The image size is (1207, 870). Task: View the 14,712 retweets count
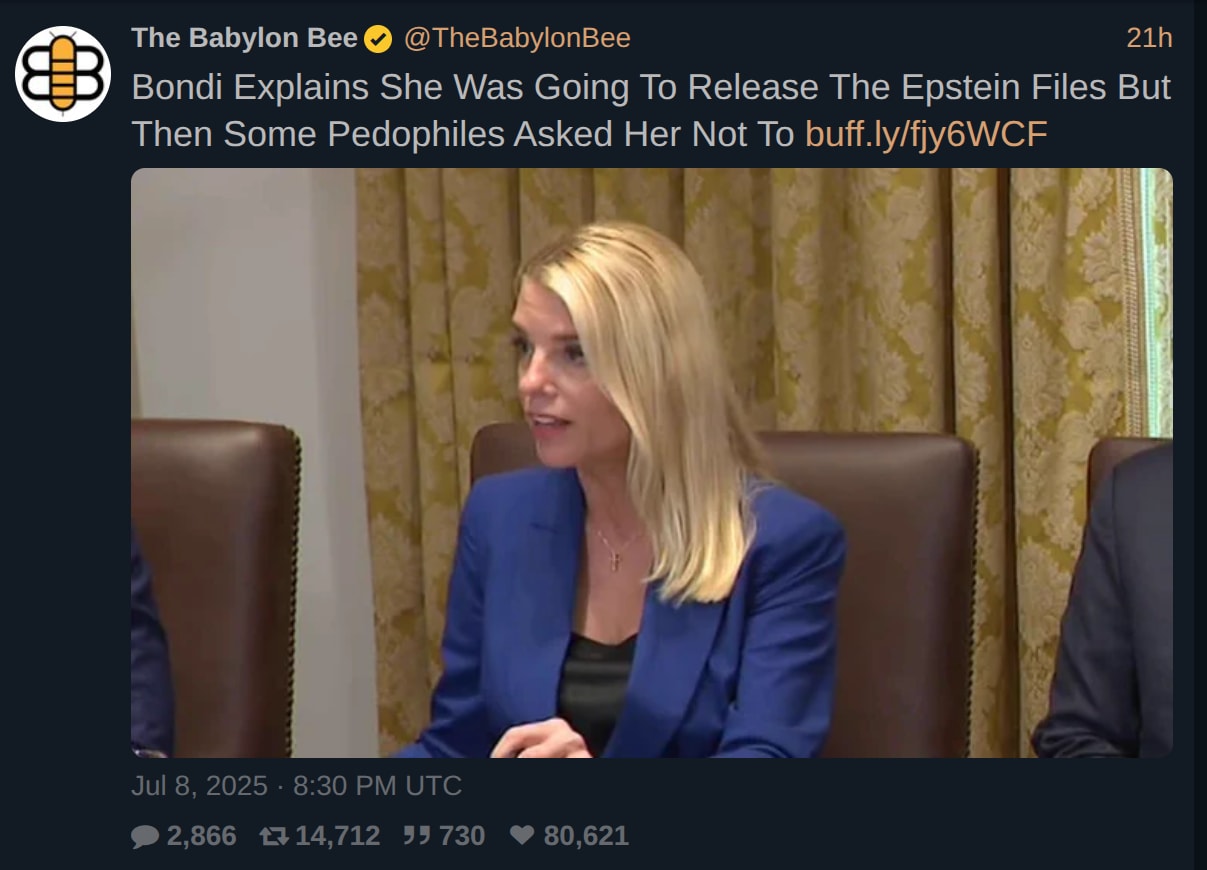click(337, 836)
